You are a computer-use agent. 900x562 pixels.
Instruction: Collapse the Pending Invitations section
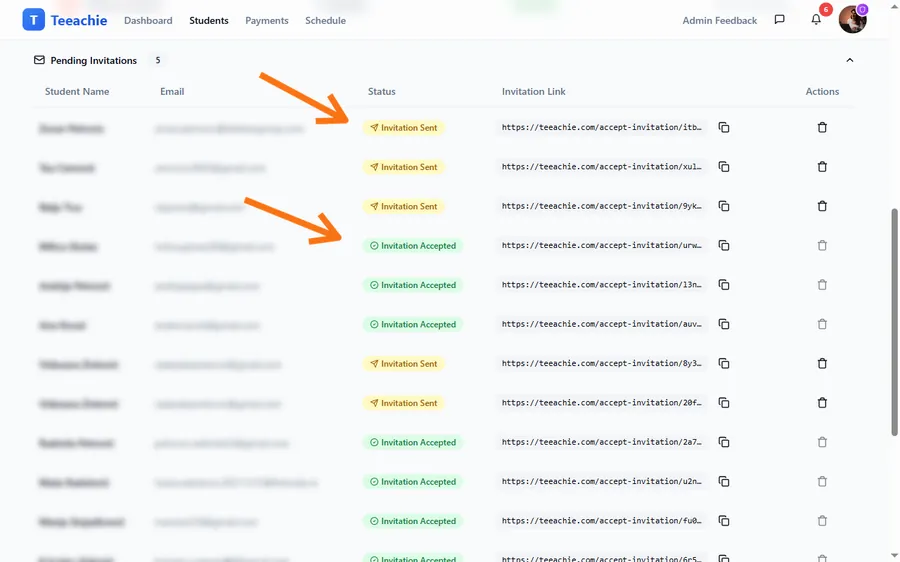coord(849,60)
